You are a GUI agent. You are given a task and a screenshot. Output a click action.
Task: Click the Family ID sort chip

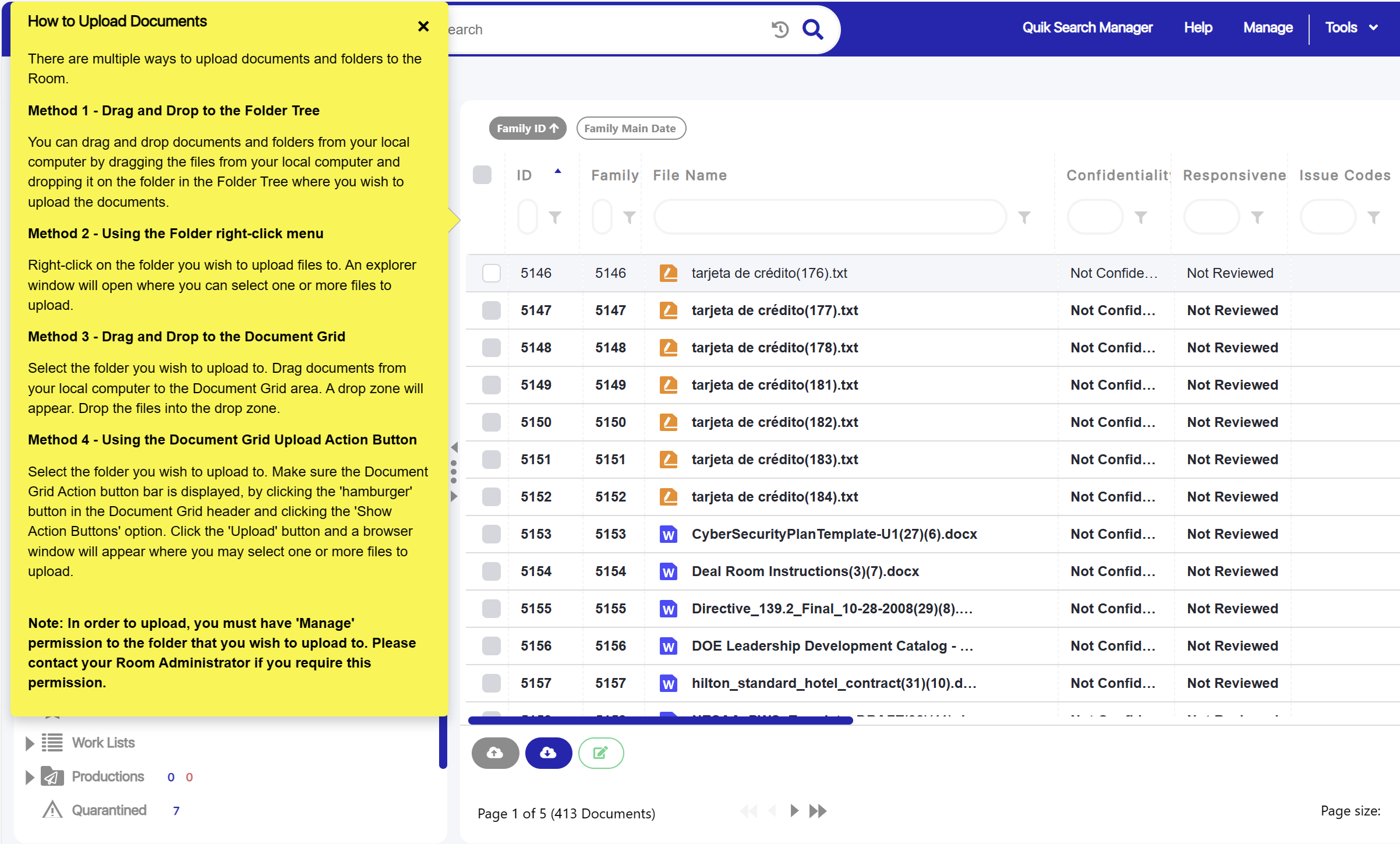click(528, 128)
